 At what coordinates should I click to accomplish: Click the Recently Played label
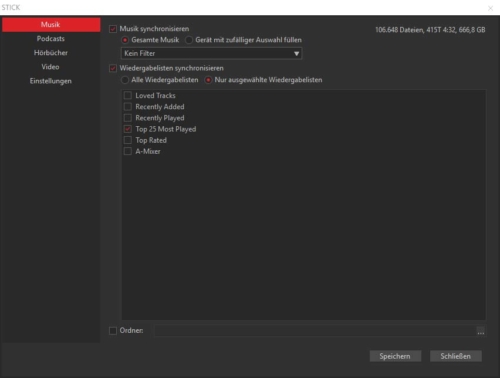[x=160, y=118]
